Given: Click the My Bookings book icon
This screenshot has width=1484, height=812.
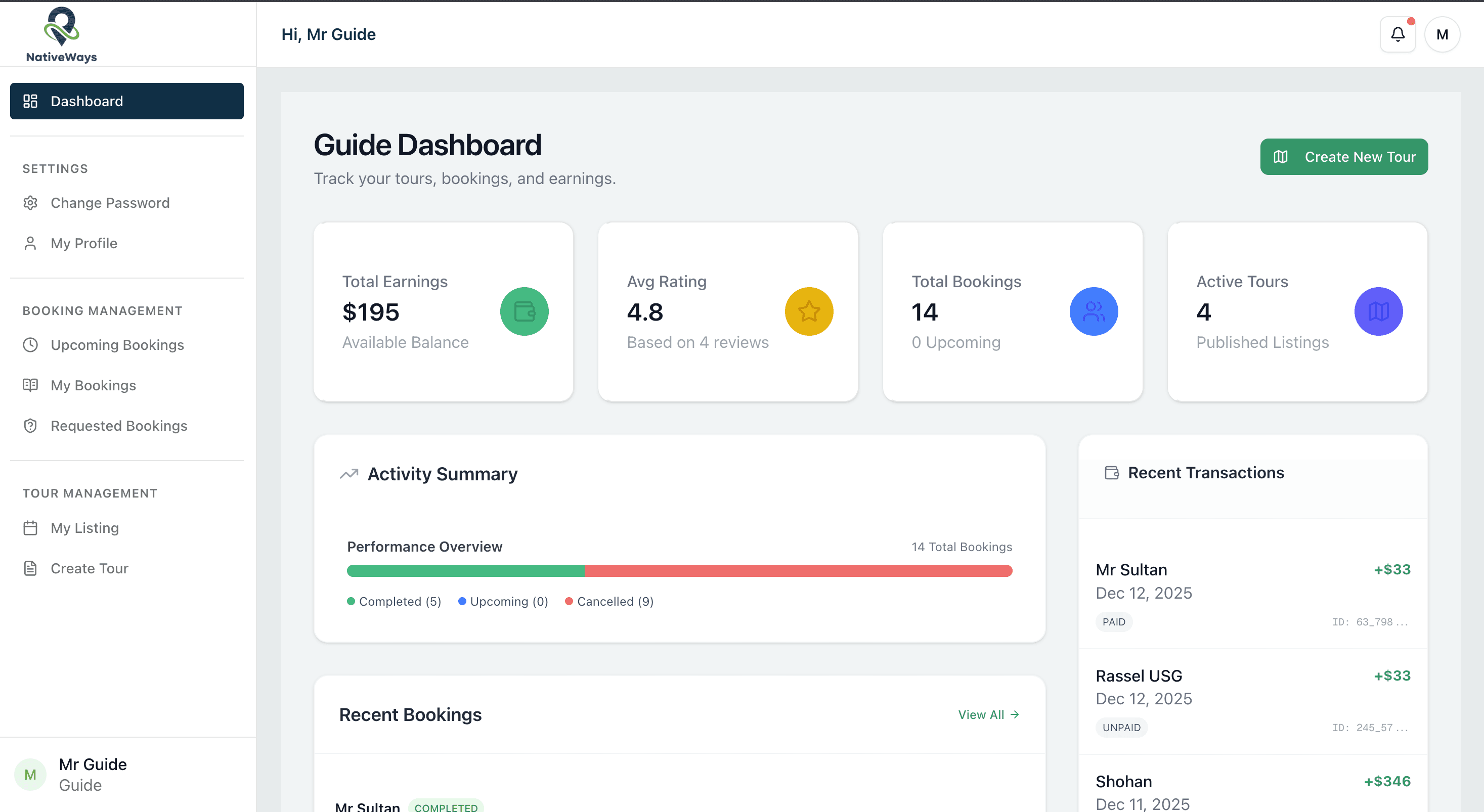Looking at the screenshot, I should [x=30, y=385].
